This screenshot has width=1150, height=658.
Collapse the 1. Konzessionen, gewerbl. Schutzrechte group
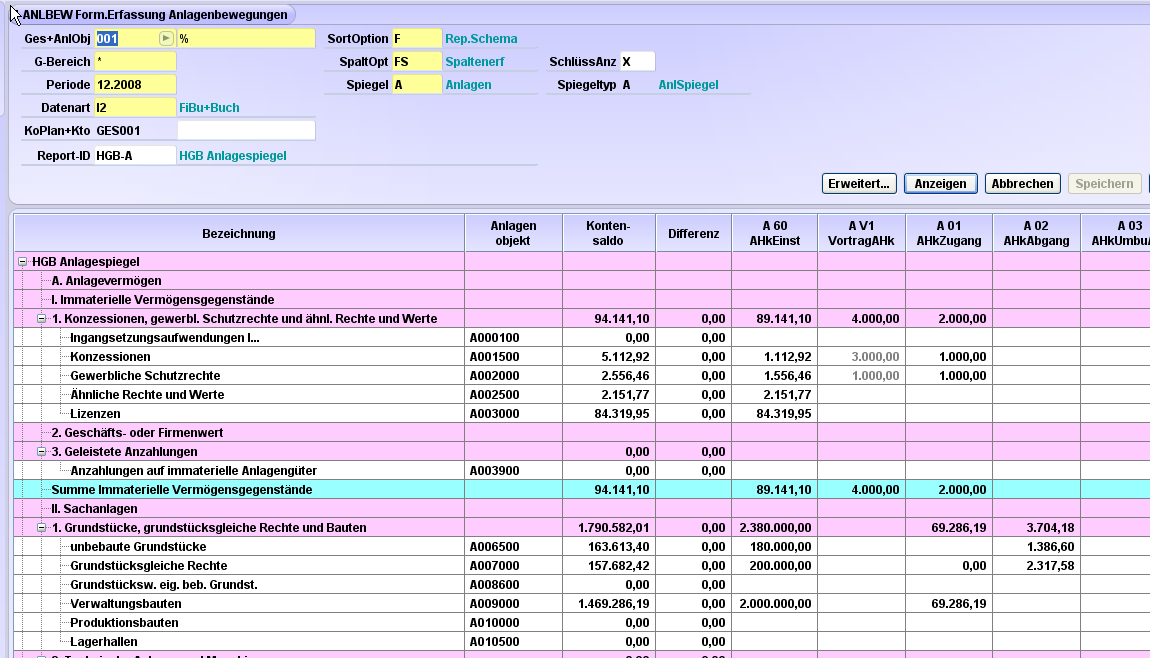coord(42,318)
